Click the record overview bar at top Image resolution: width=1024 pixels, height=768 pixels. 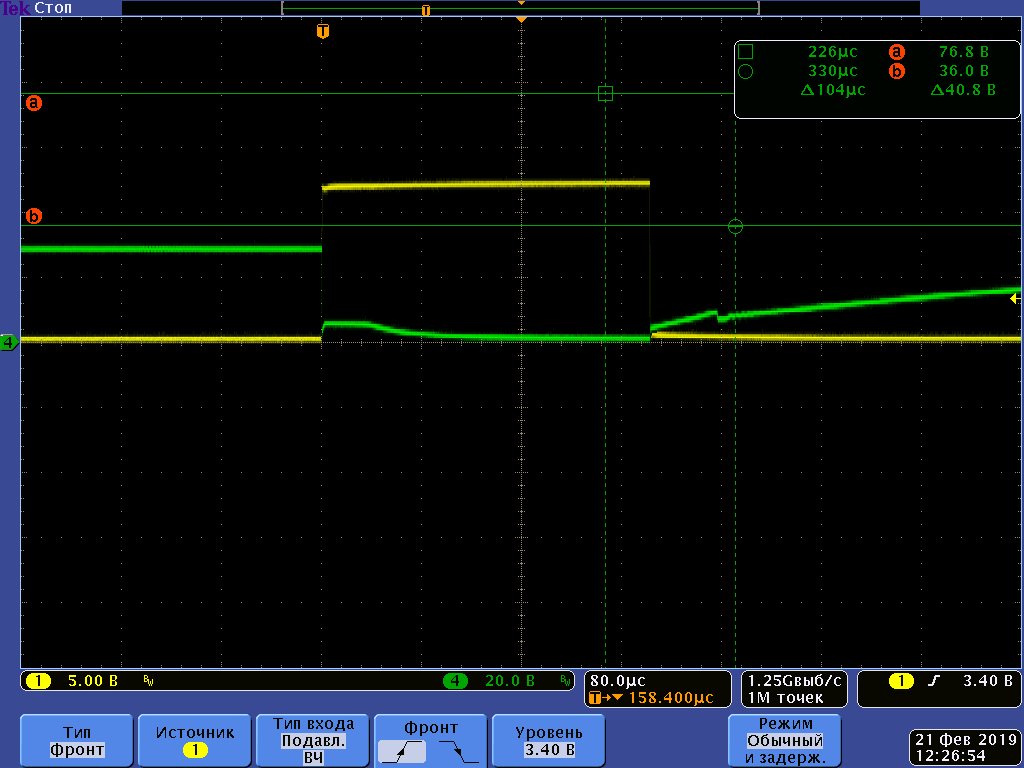point(520,8)
